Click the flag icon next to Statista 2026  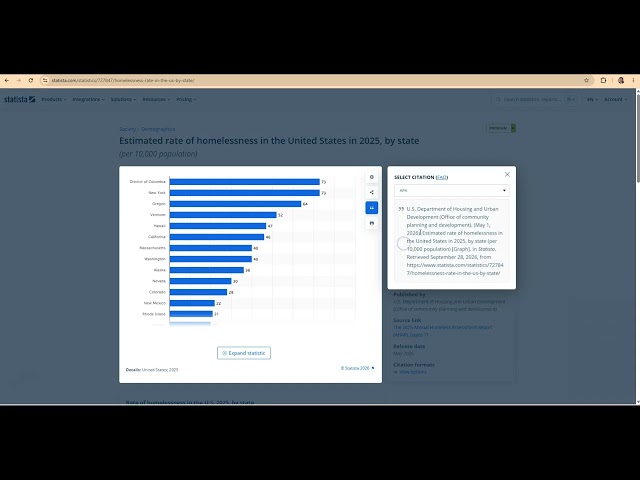click(373, 368)
